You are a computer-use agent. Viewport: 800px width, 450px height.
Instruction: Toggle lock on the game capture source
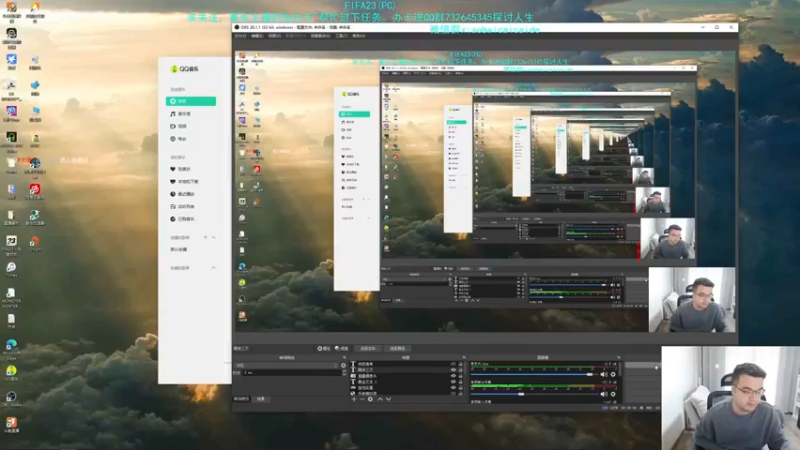click(x=461, y=388)
